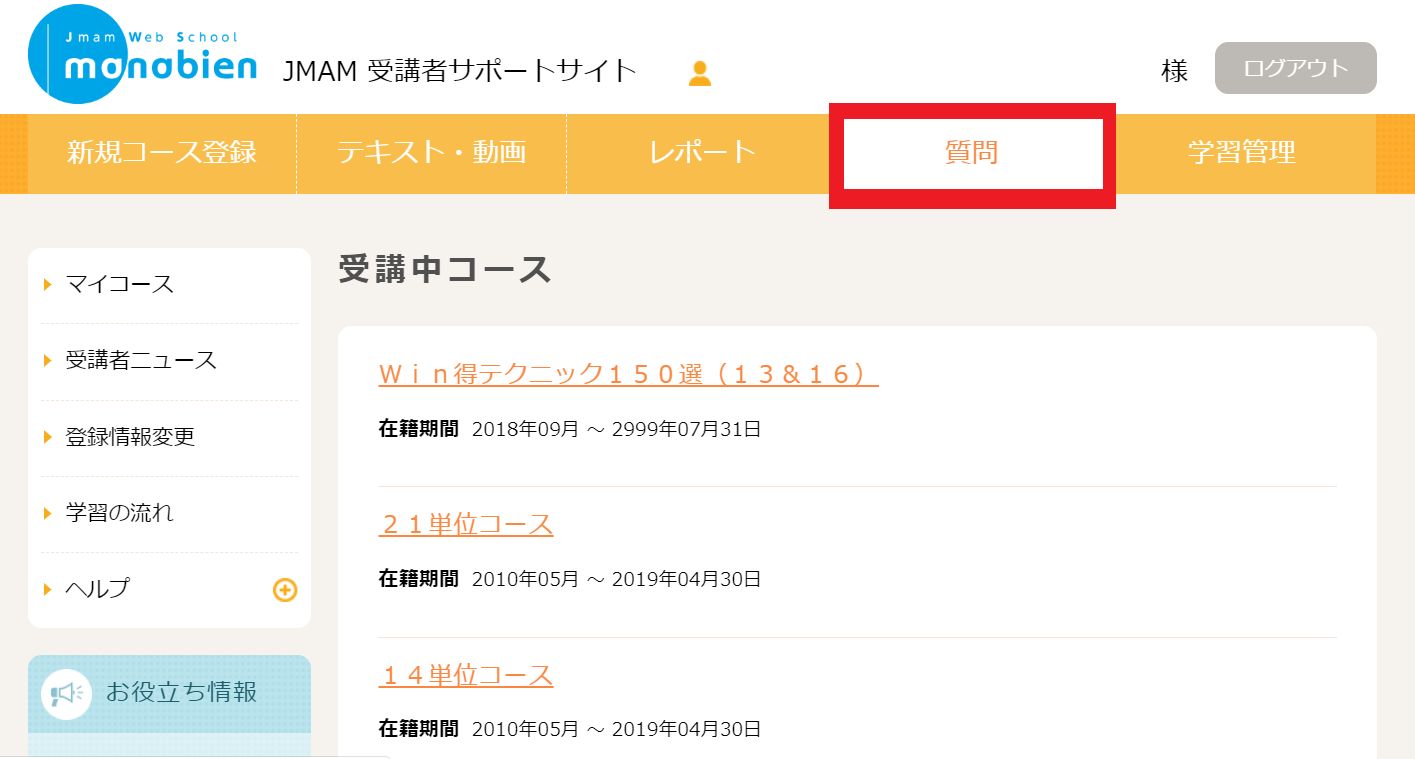The image size is (1415, 759).
Task: Open 受講者ニュース in the sidebar
Action: point(141,361)
